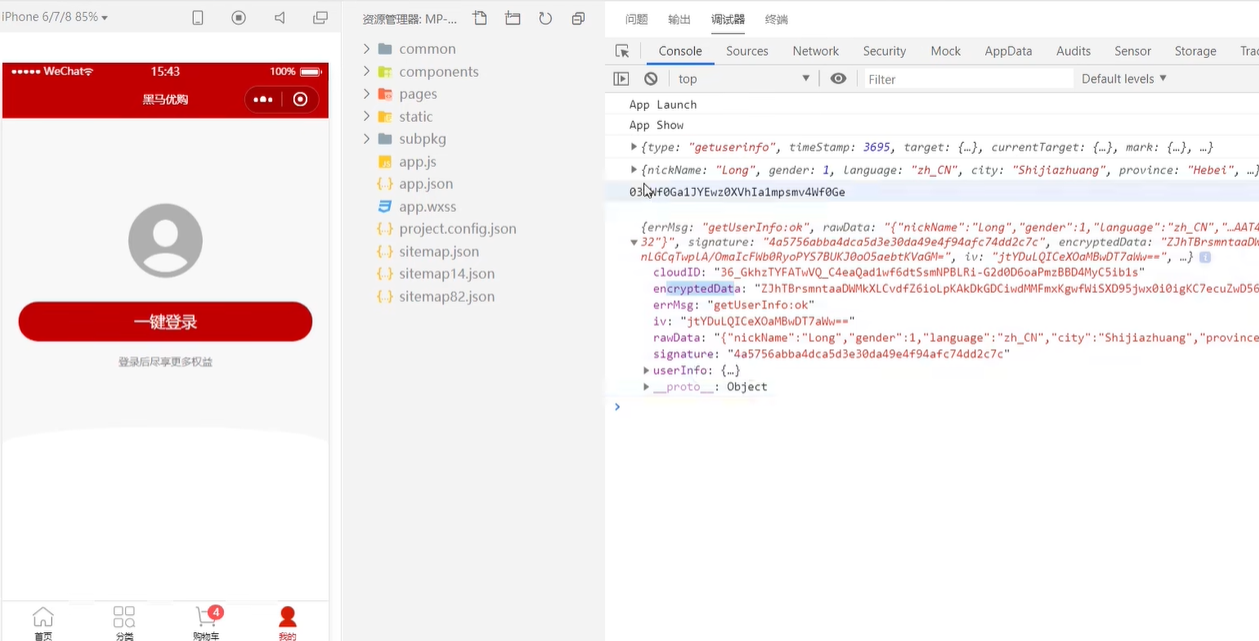Screen dimensions: 1259x641
Task: Select the Sensor tab
Action: (1133, 51)
